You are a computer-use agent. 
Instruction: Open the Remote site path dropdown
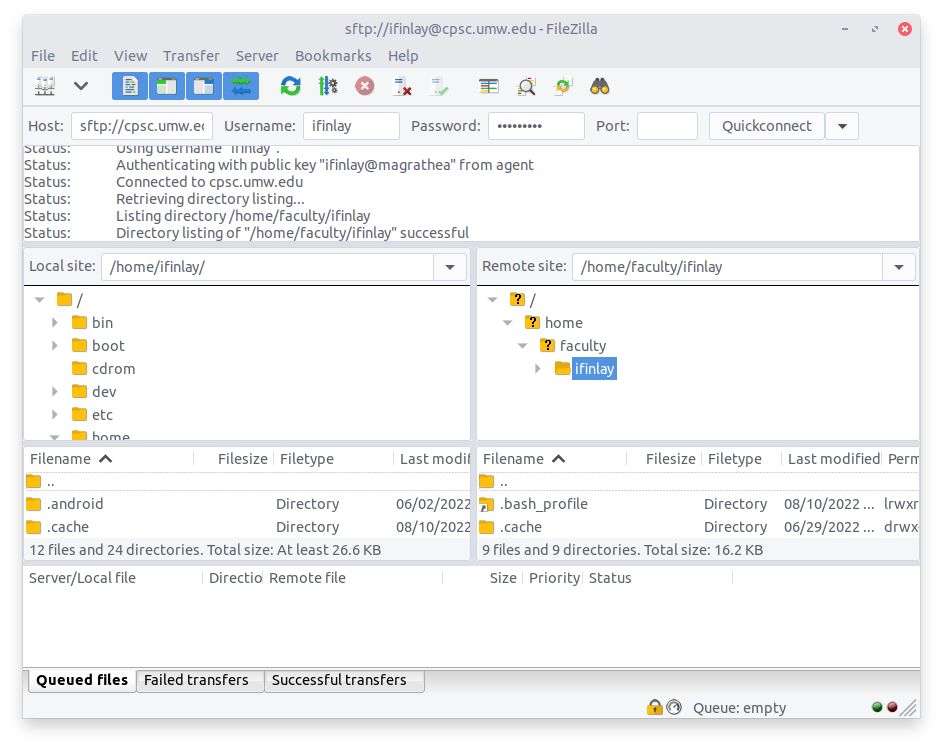pos(899,267)
